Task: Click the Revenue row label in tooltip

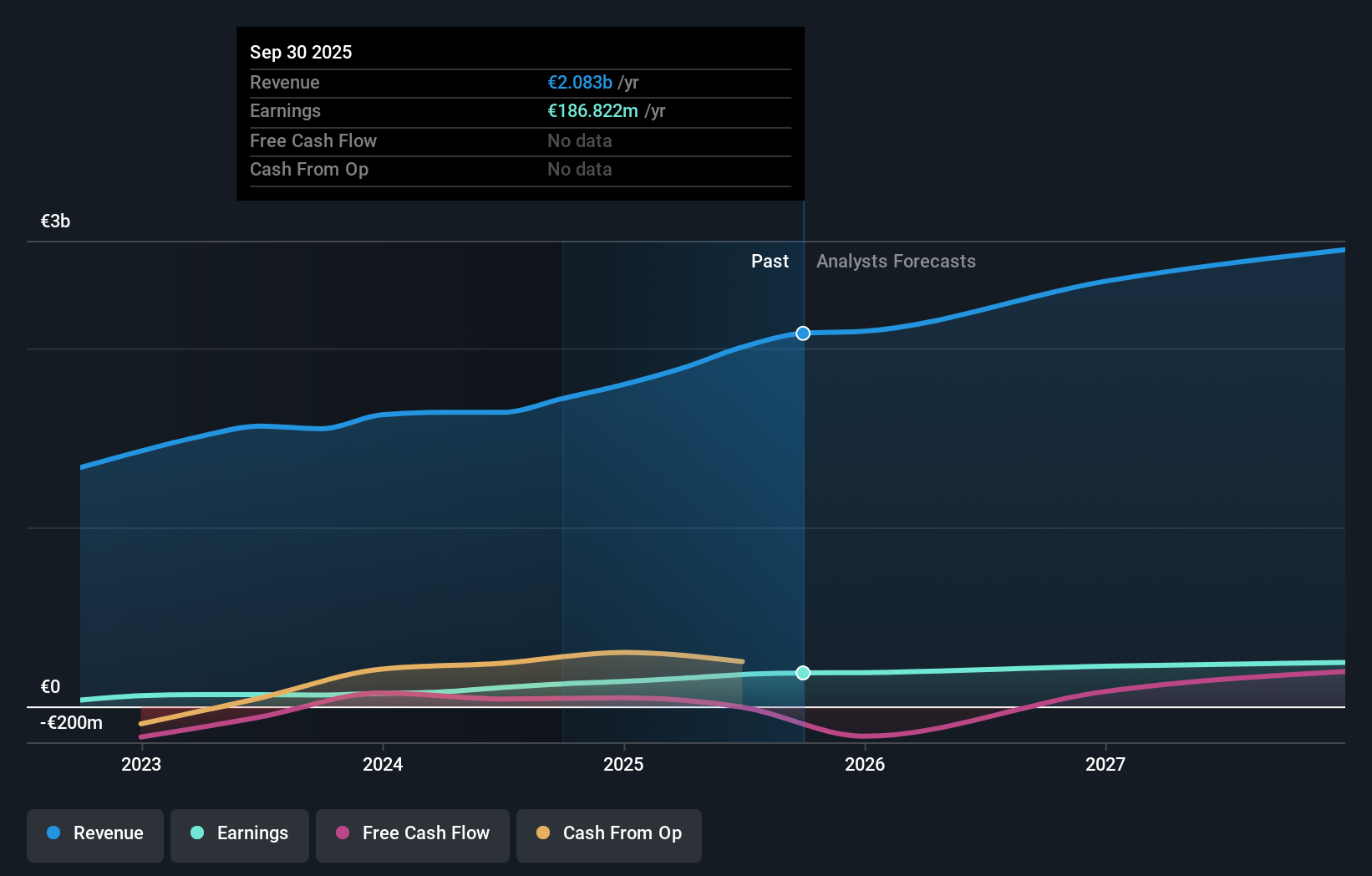Action: click(x=285, y=83)
